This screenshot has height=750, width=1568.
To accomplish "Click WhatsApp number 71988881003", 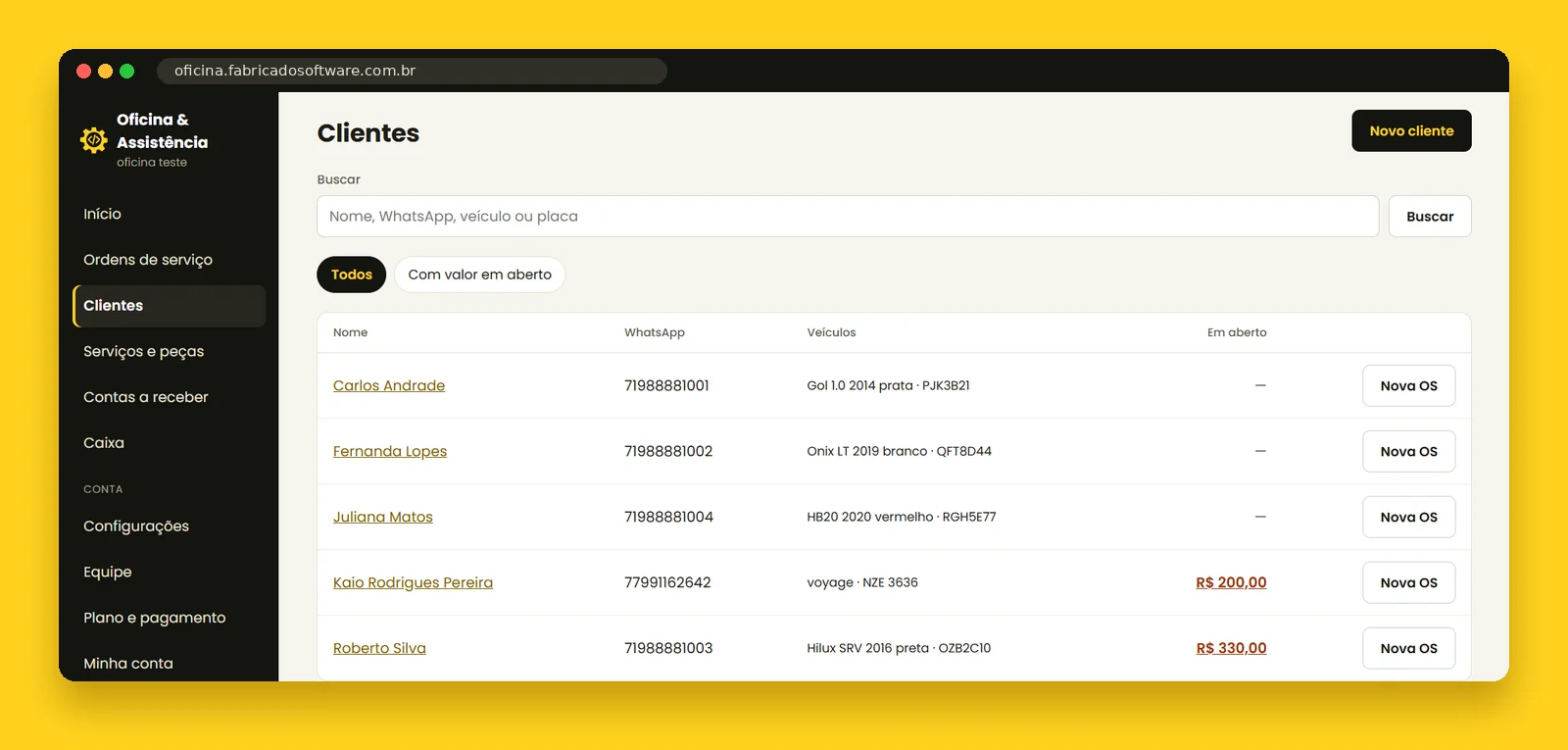I will (668, 648).
